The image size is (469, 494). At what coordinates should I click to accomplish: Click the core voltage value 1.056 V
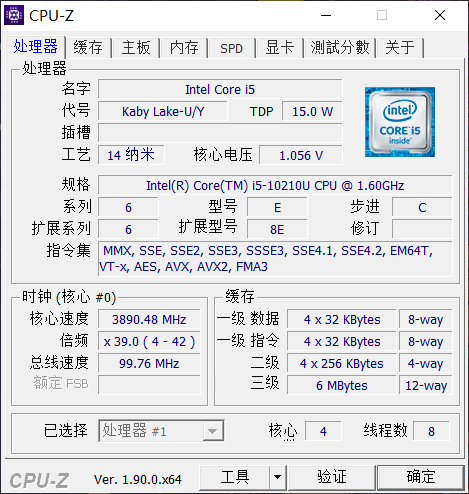tap(301, 155)
